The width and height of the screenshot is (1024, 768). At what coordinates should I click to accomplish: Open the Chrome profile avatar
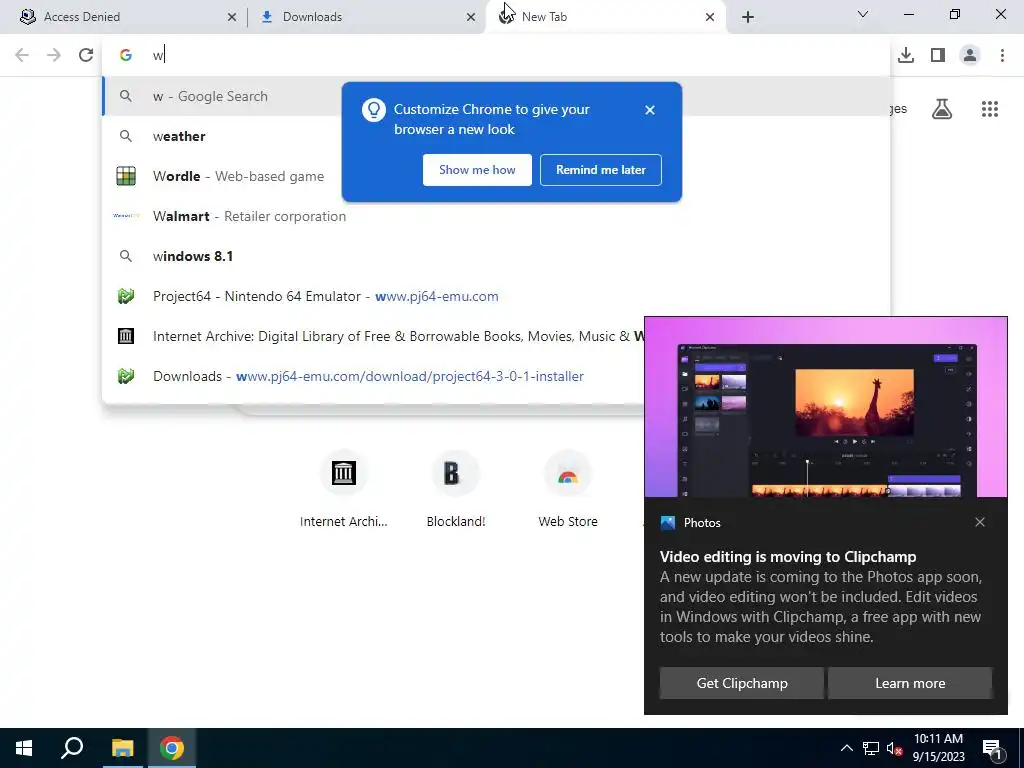pyautogui.click(x=970, y=55)
